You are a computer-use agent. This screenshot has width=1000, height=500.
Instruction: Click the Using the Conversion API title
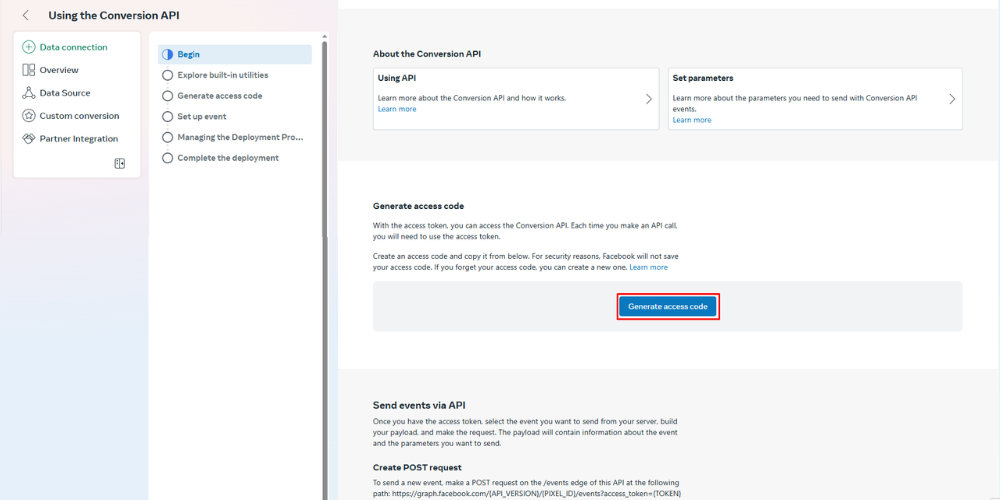[x=114, y=15]
